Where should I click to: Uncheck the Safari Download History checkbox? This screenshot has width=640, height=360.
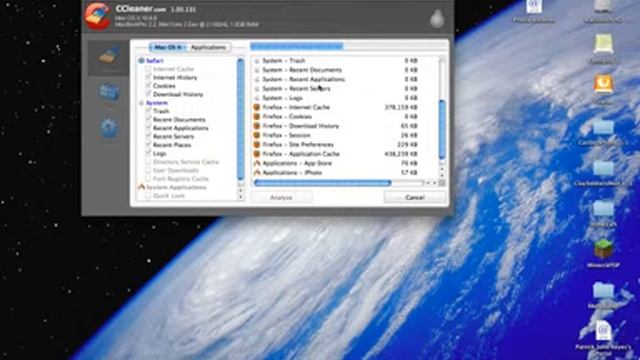(149, 94)
